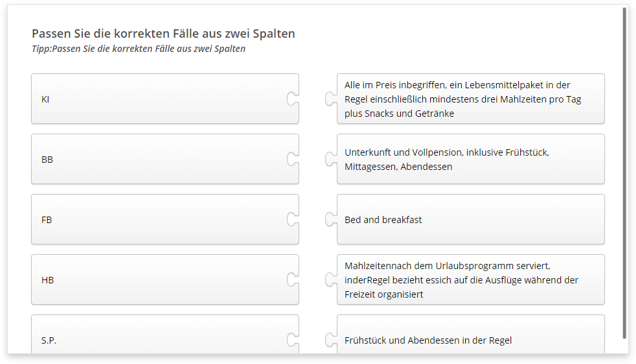Click the puzzle tab of 'Unterkunft und Vollpension' card
636x364 pixels.
(x=331, y=159)
